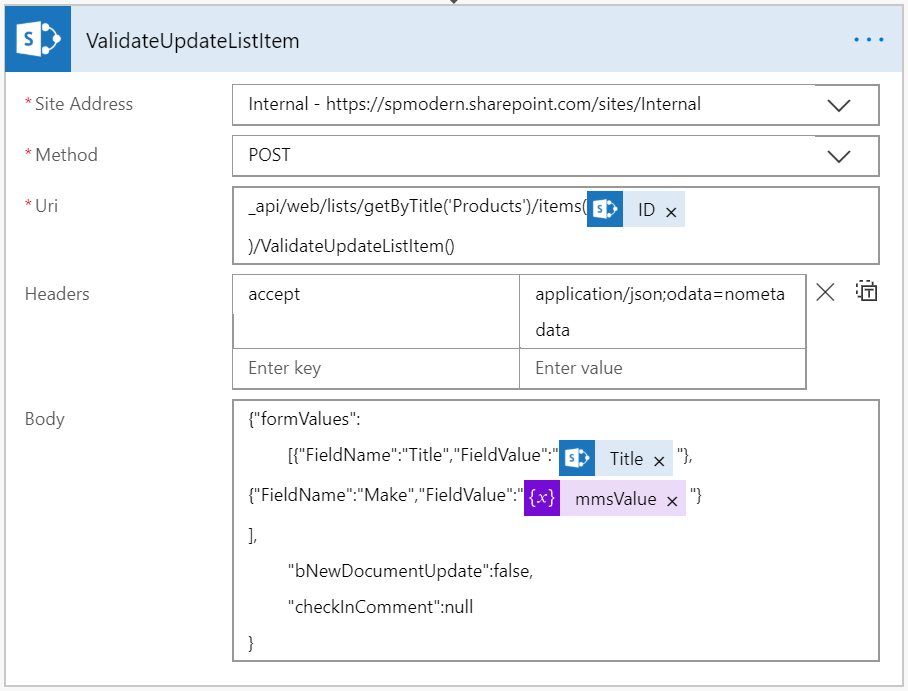Edit the application/json header value
The image size is (908, 691).
[662, 312]
